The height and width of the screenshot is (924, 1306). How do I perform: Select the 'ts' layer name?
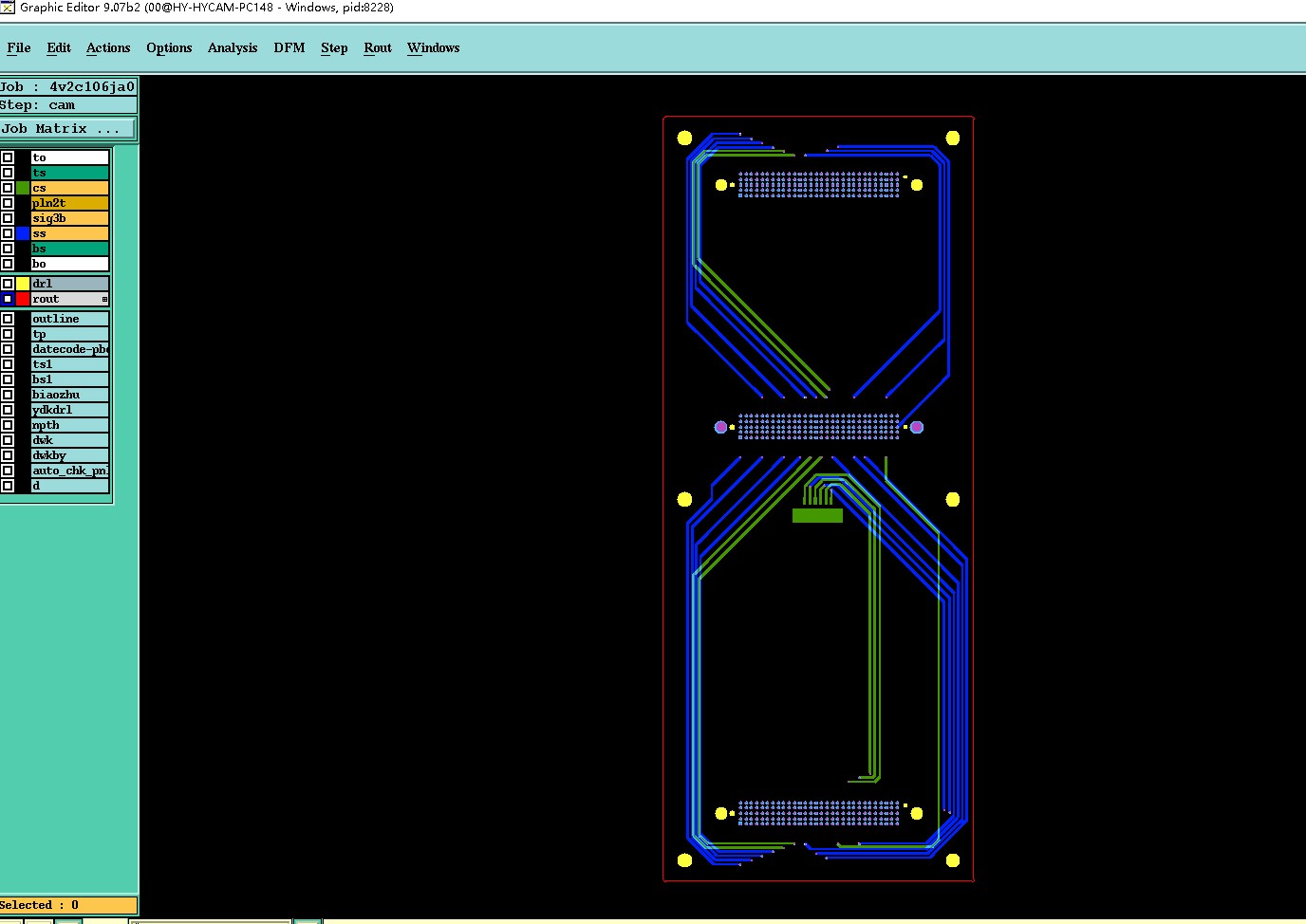[x=70, y=173]
